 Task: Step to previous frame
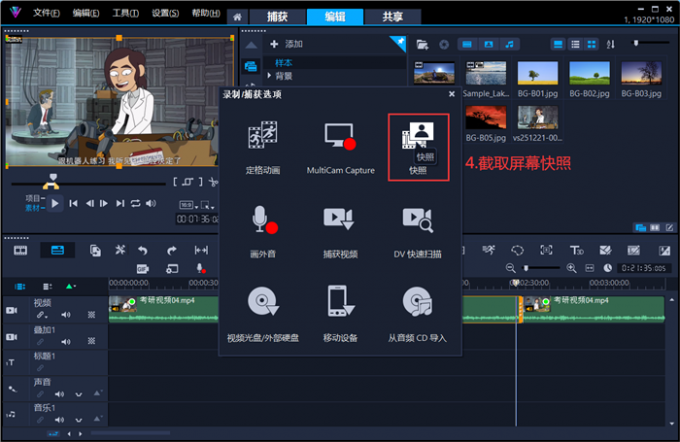[x=89, y=203]
